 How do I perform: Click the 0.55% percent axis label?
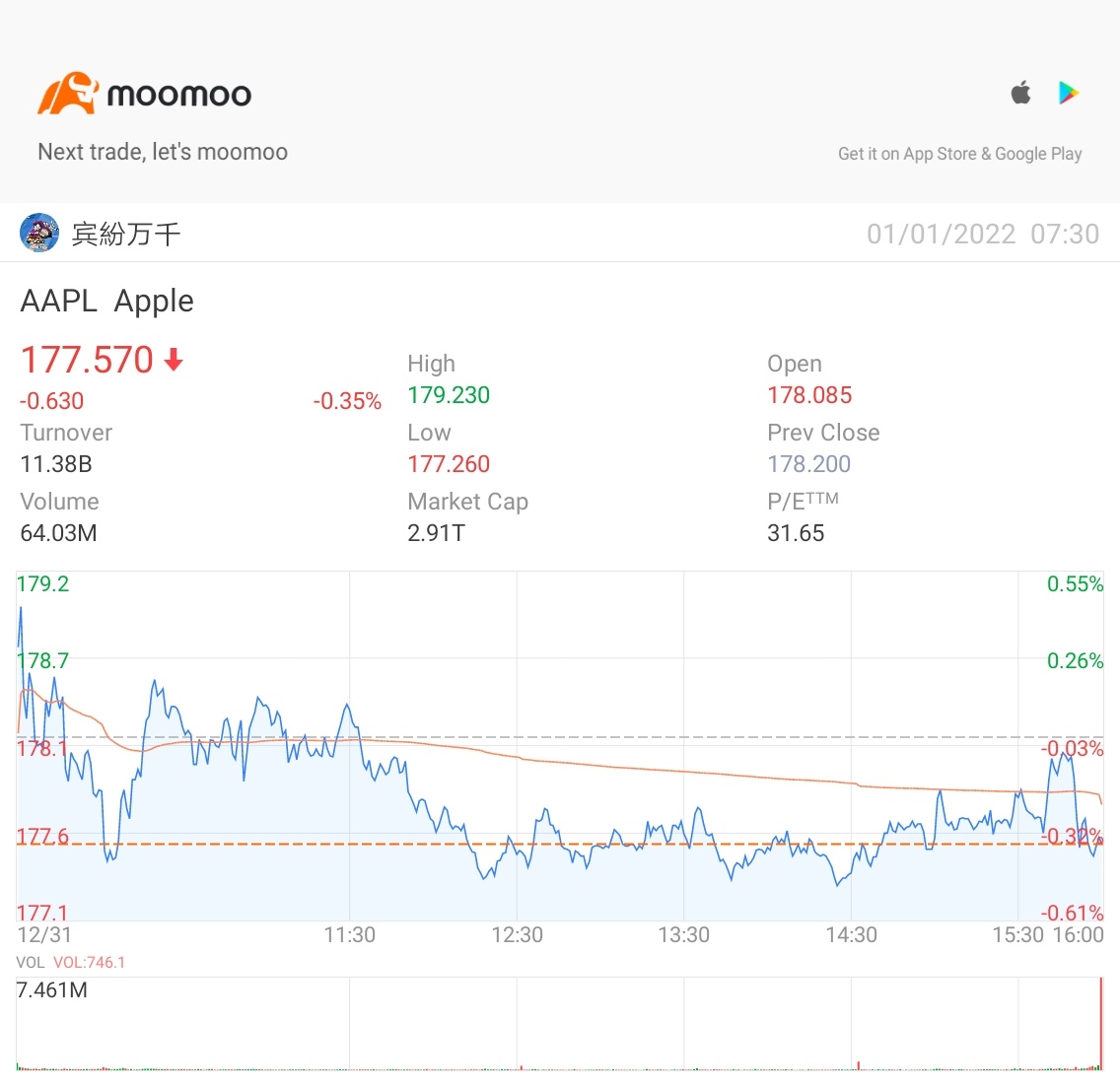coord(1075,584)
